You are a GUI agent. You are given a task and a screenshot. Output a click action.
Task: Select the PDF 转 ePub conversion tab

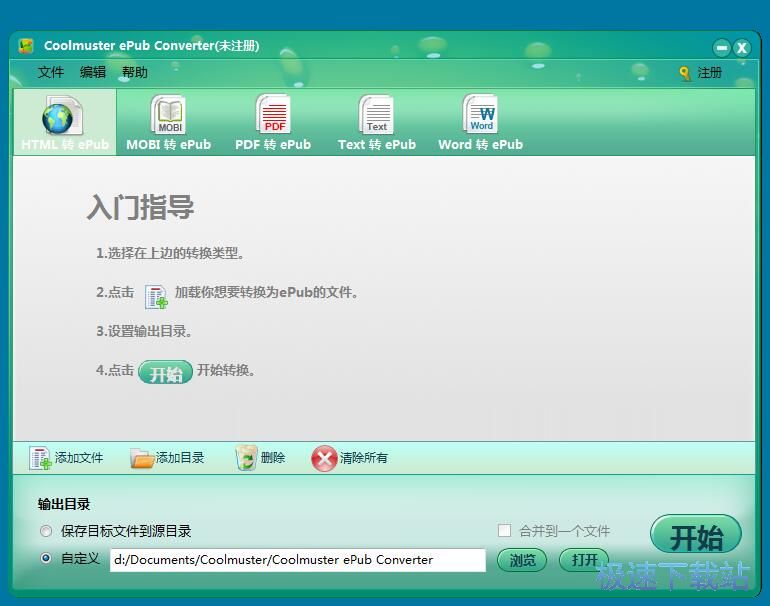273,122
